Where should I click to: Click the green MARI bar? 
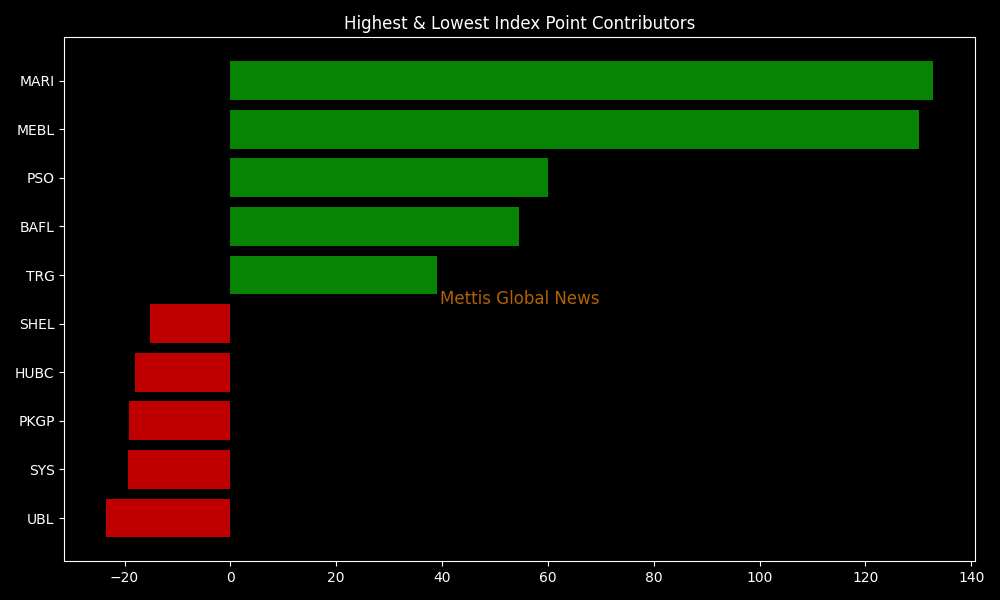[581, 80]
